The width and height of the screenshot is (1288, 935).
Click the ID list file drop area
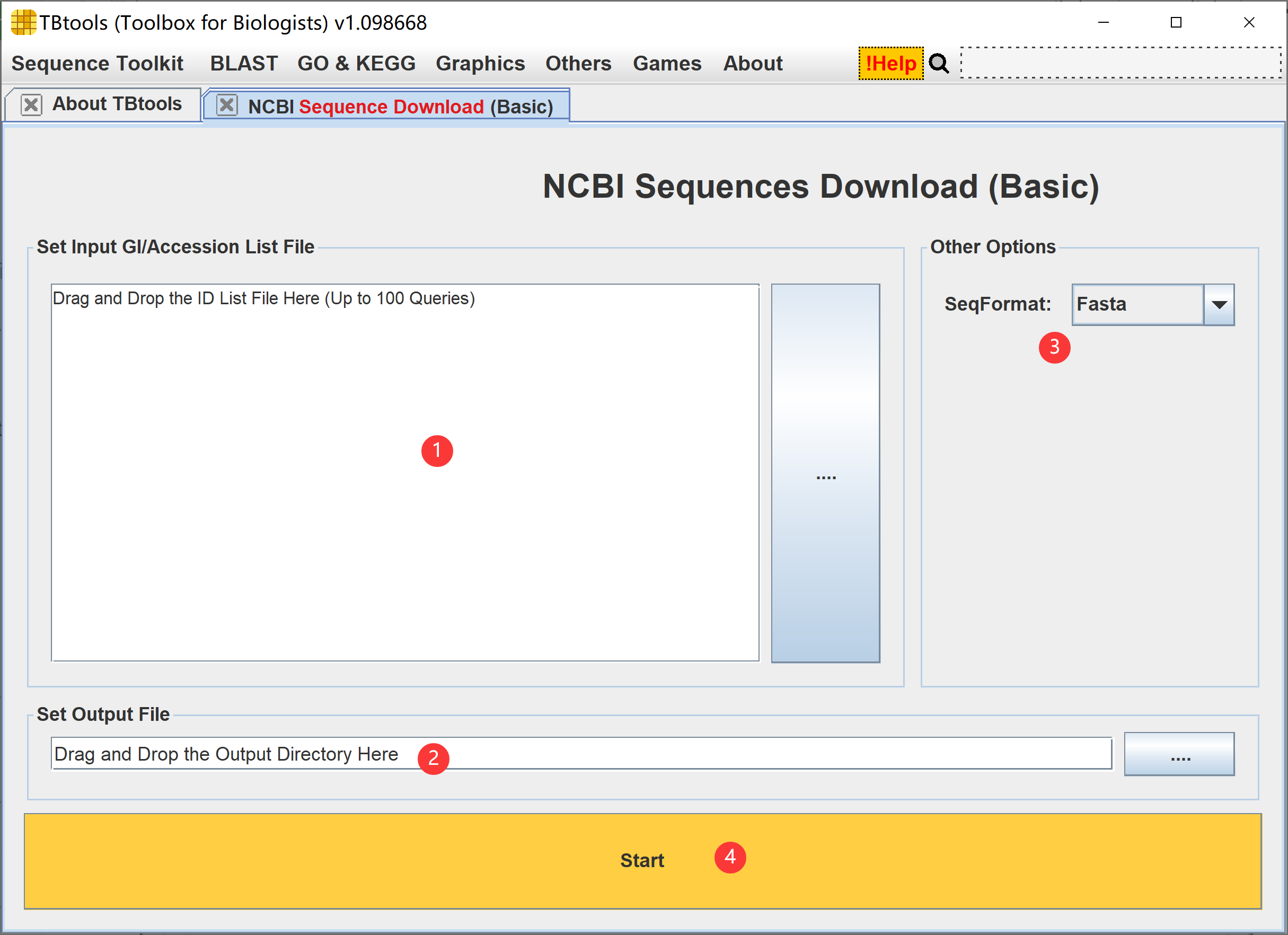(x=405, y=473)
